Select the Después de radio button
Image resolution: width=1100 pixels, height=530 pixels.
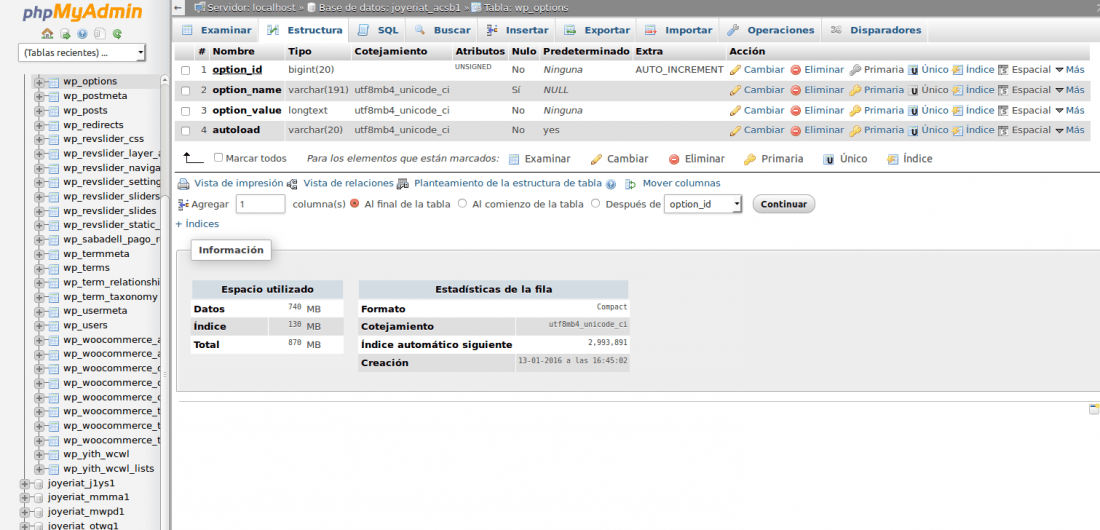(596, 204)
